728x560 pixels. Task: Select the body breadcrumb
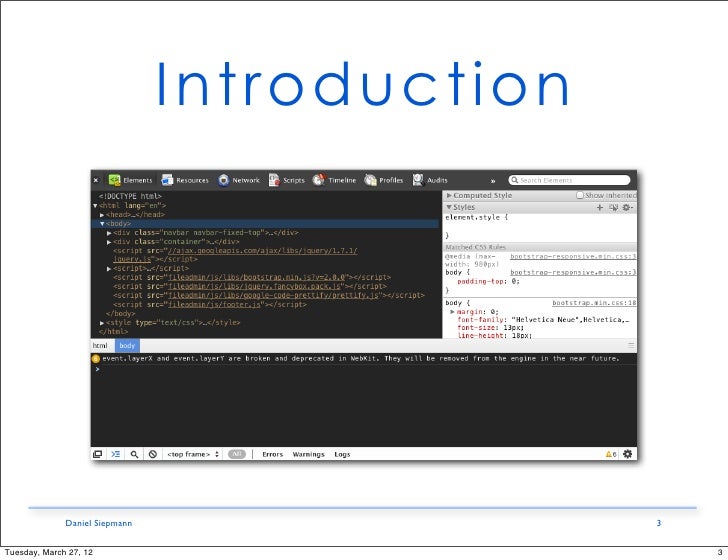coord(127,345)
